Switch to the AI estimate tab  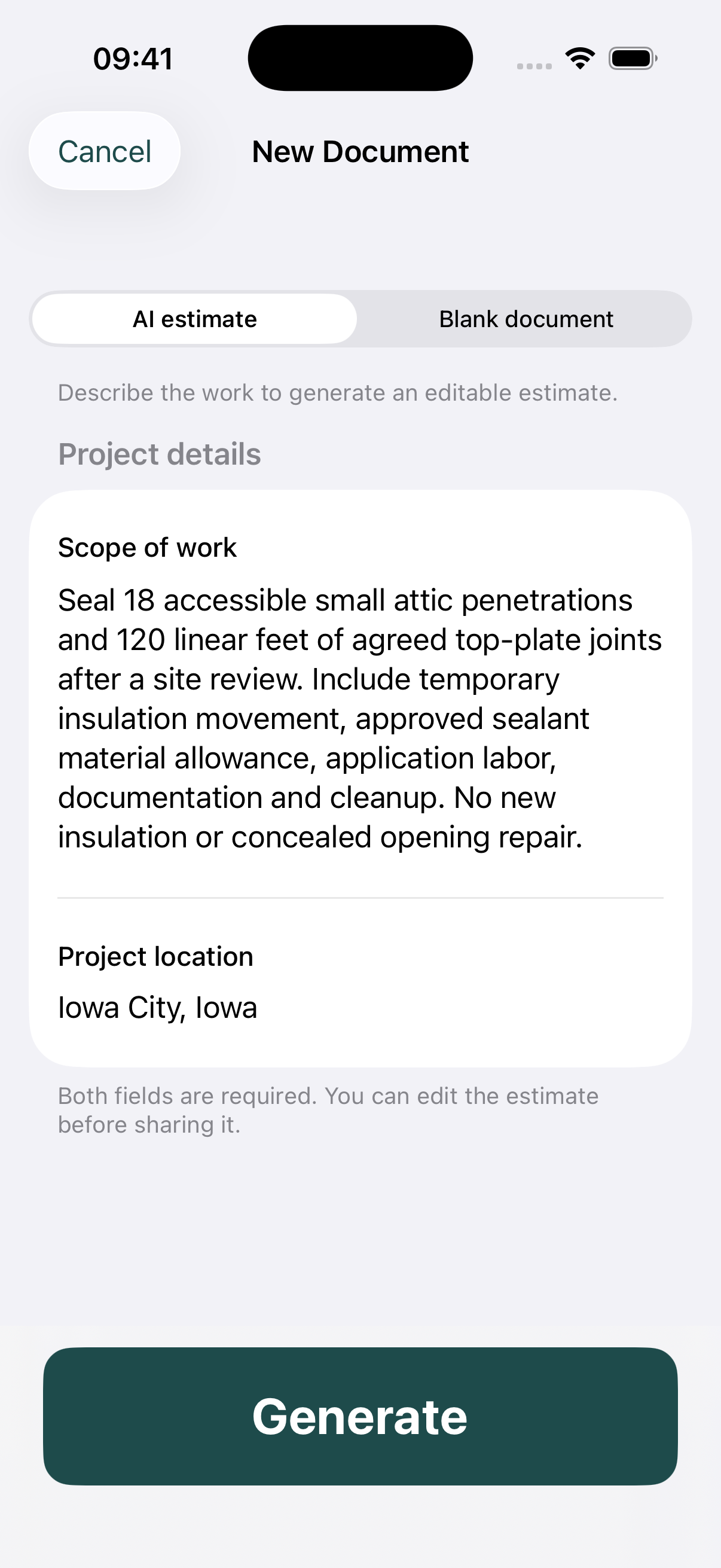[195, 319]
